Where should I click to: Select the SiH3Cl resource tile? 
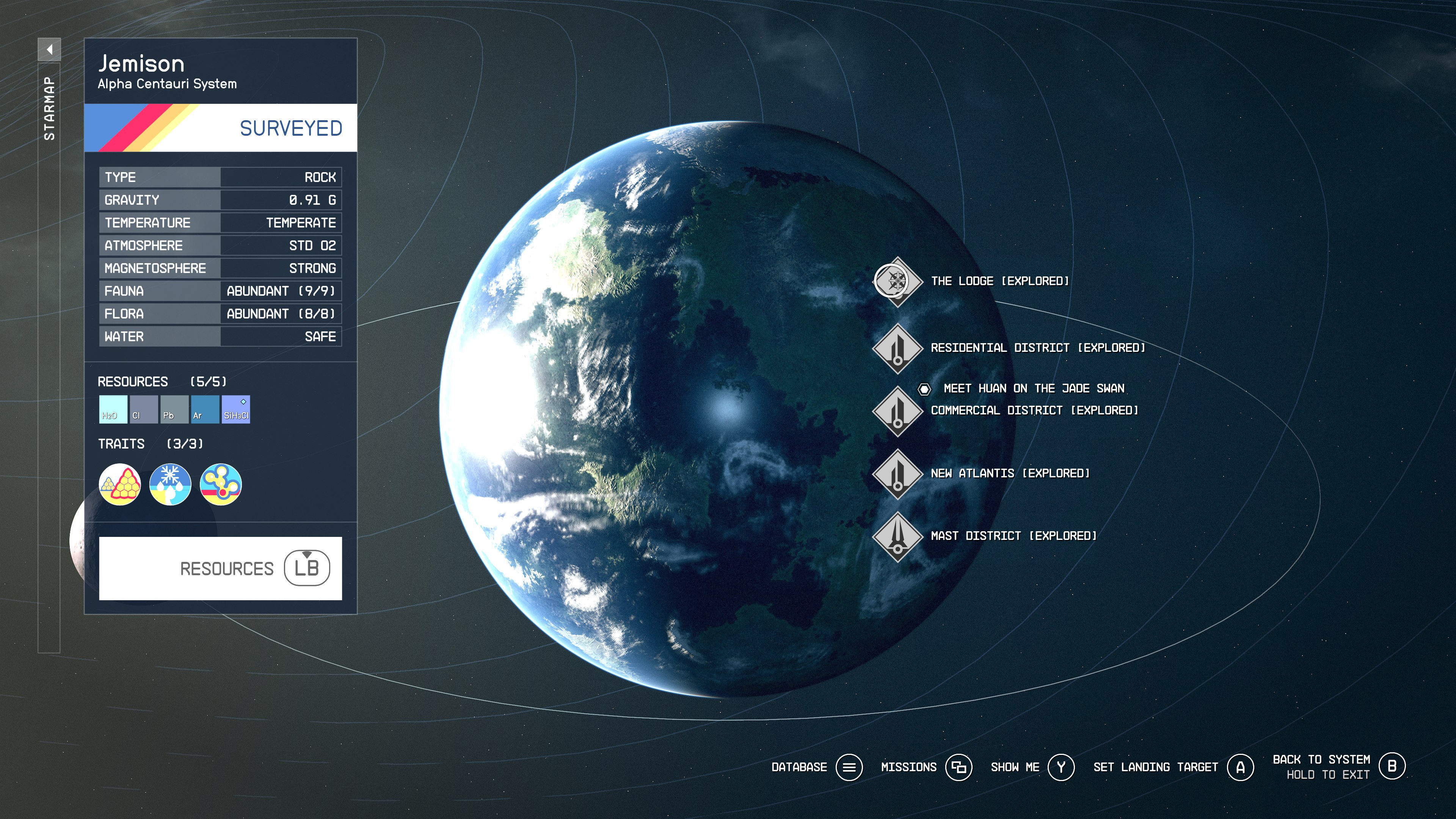click(x=236, y=409)
